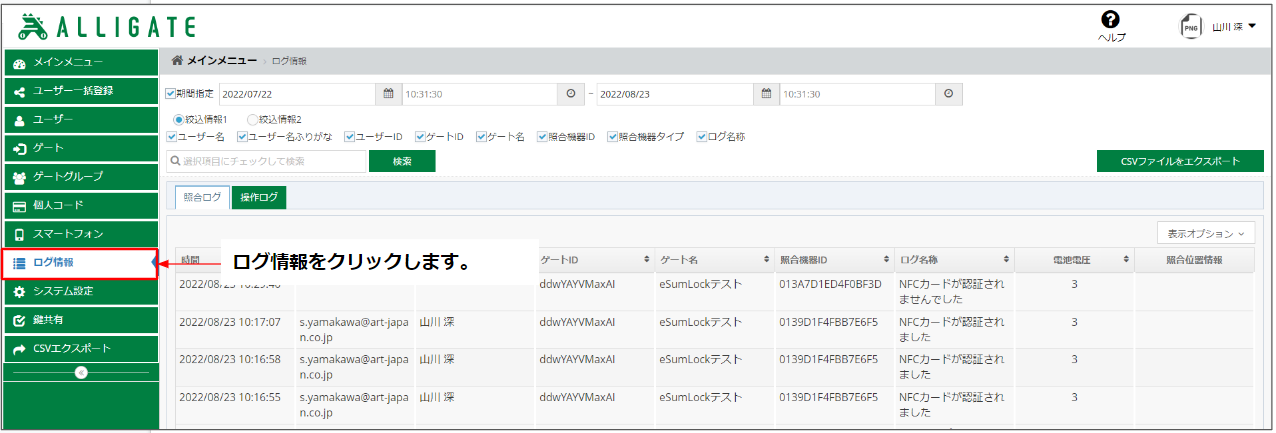The height and width of the screenshot is (433, 1276).
Task: Toggle the ゲート名 filter checkbox
Action: point(481,137)
